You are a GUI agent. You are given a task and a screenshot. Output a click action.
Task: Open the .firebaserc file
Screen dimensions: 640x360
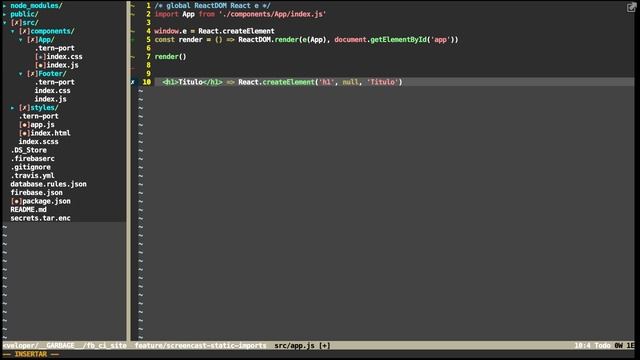coord(33,159)
